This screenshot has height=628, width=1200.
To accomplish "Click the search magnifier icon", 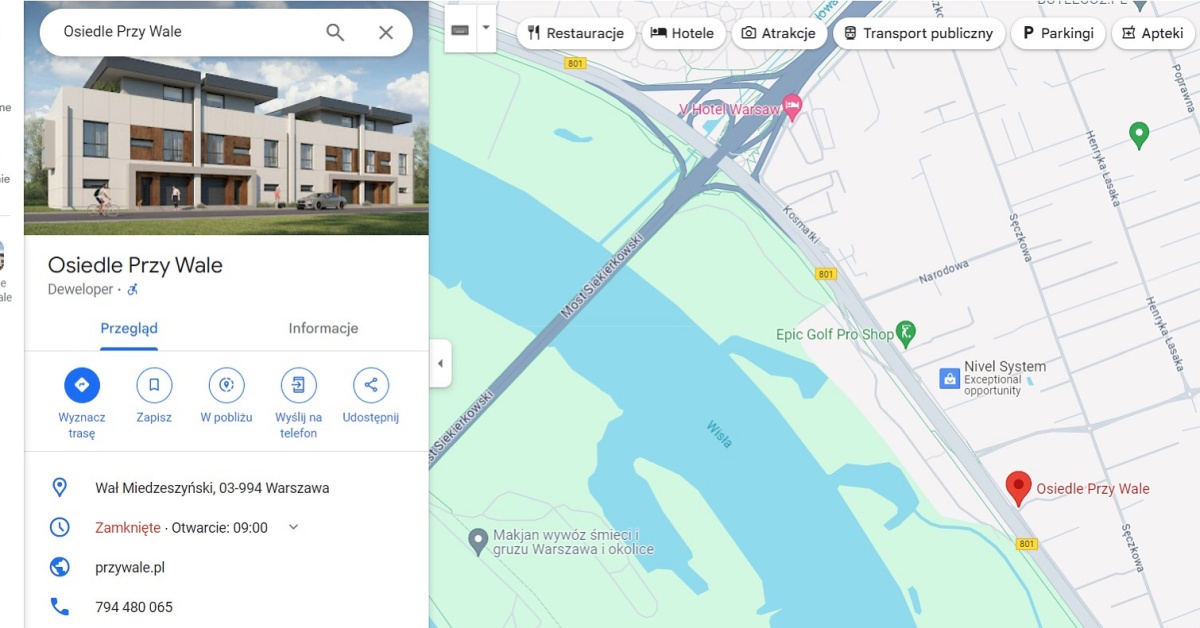I will (335, 32).
